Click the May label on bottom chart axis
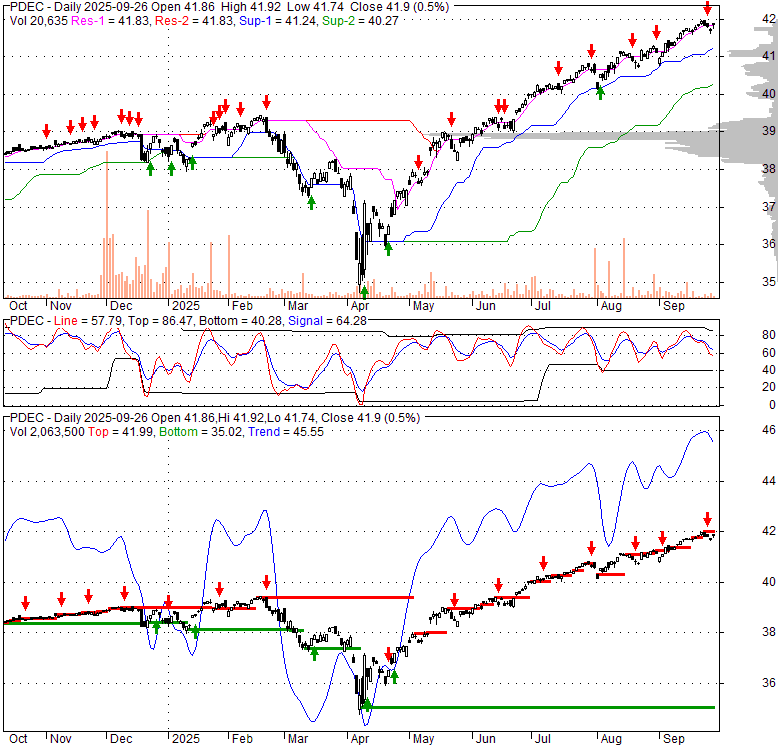 tap(423, 739)
